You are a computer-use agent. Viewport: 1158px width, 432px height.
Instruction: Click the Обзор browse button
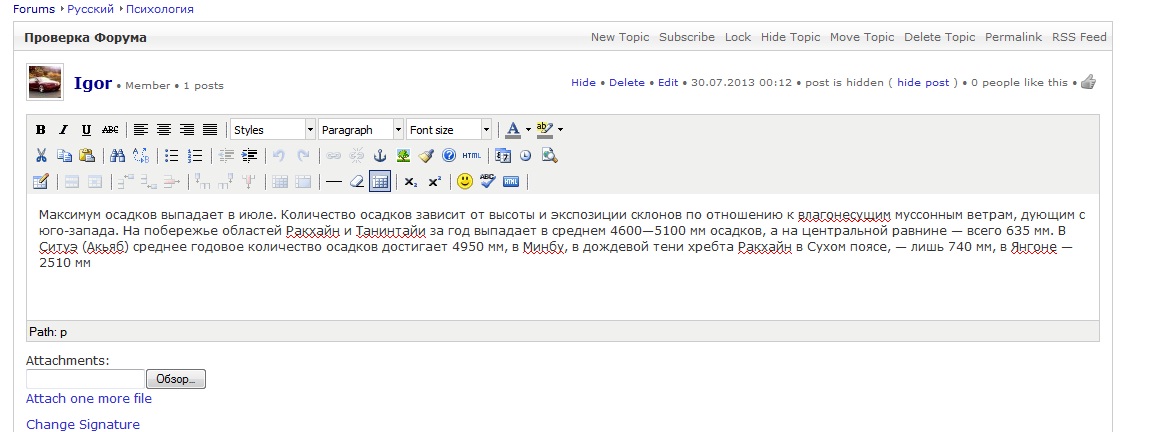175,379
